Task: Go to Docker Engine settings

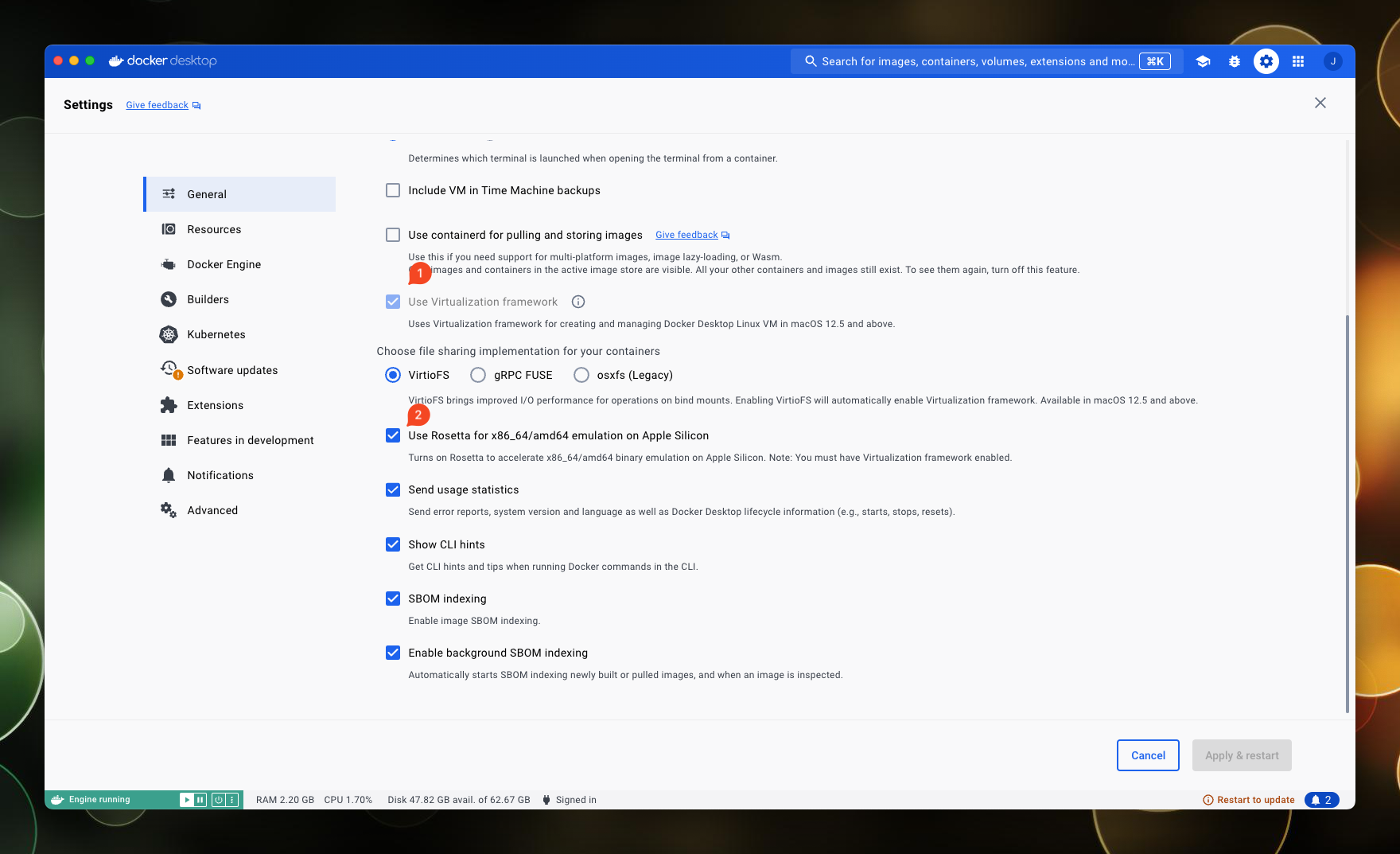Action: pos(239,264)
